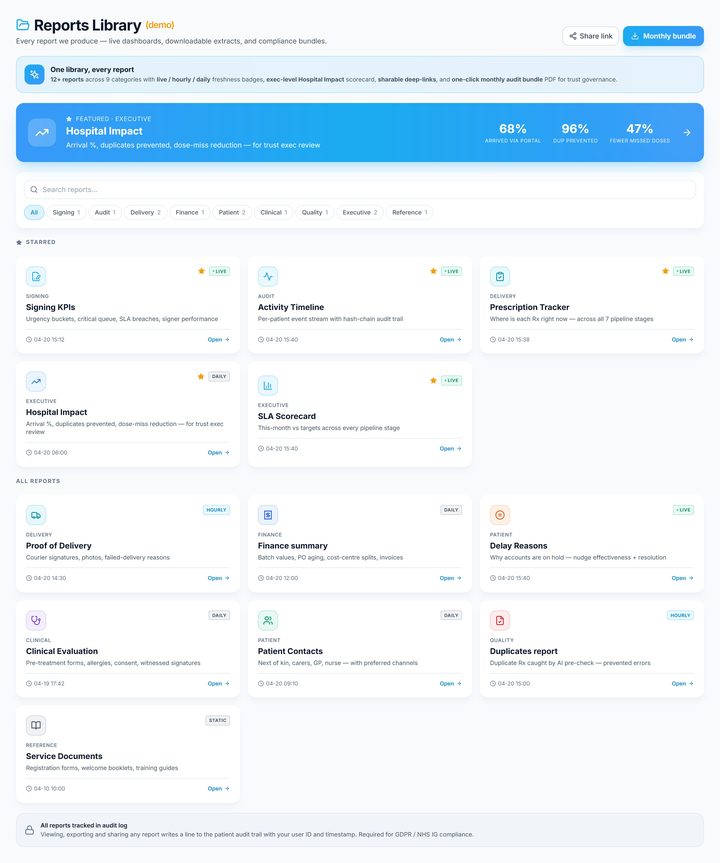Click the Search reports input field
The image size is (720, 863).
(x=360, y=189)
